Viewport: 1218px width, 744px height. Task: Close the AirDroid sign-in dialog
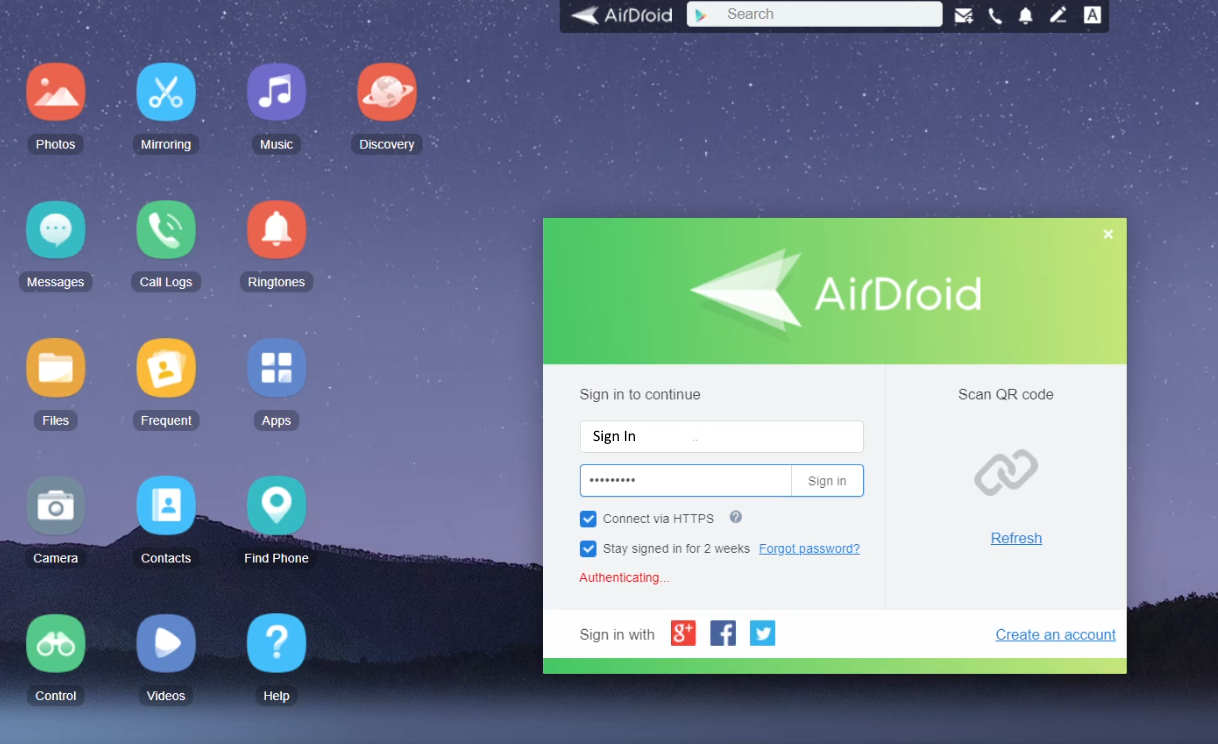(x=1108, y=234)
